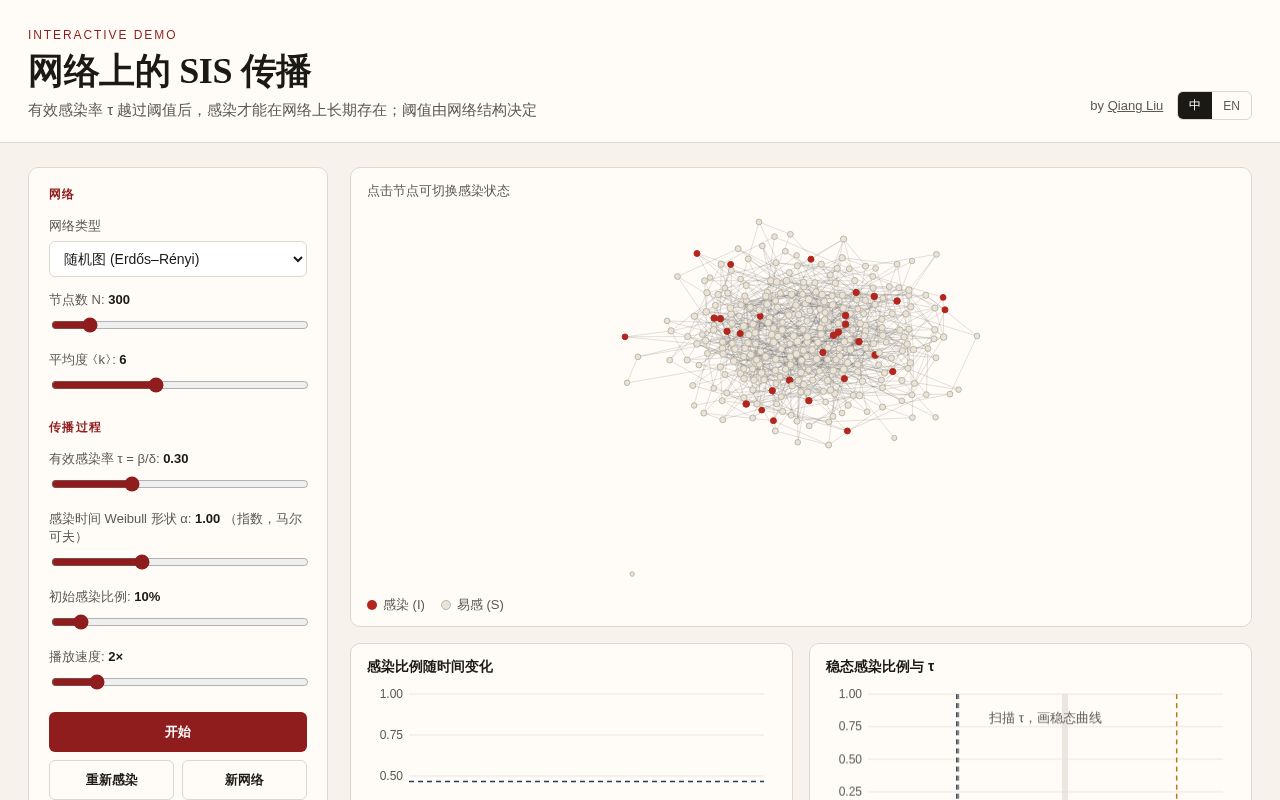Viewport: 1280px width, 800px height.
Task: Toggle the far-left red infected node
Action: [625, 337]
